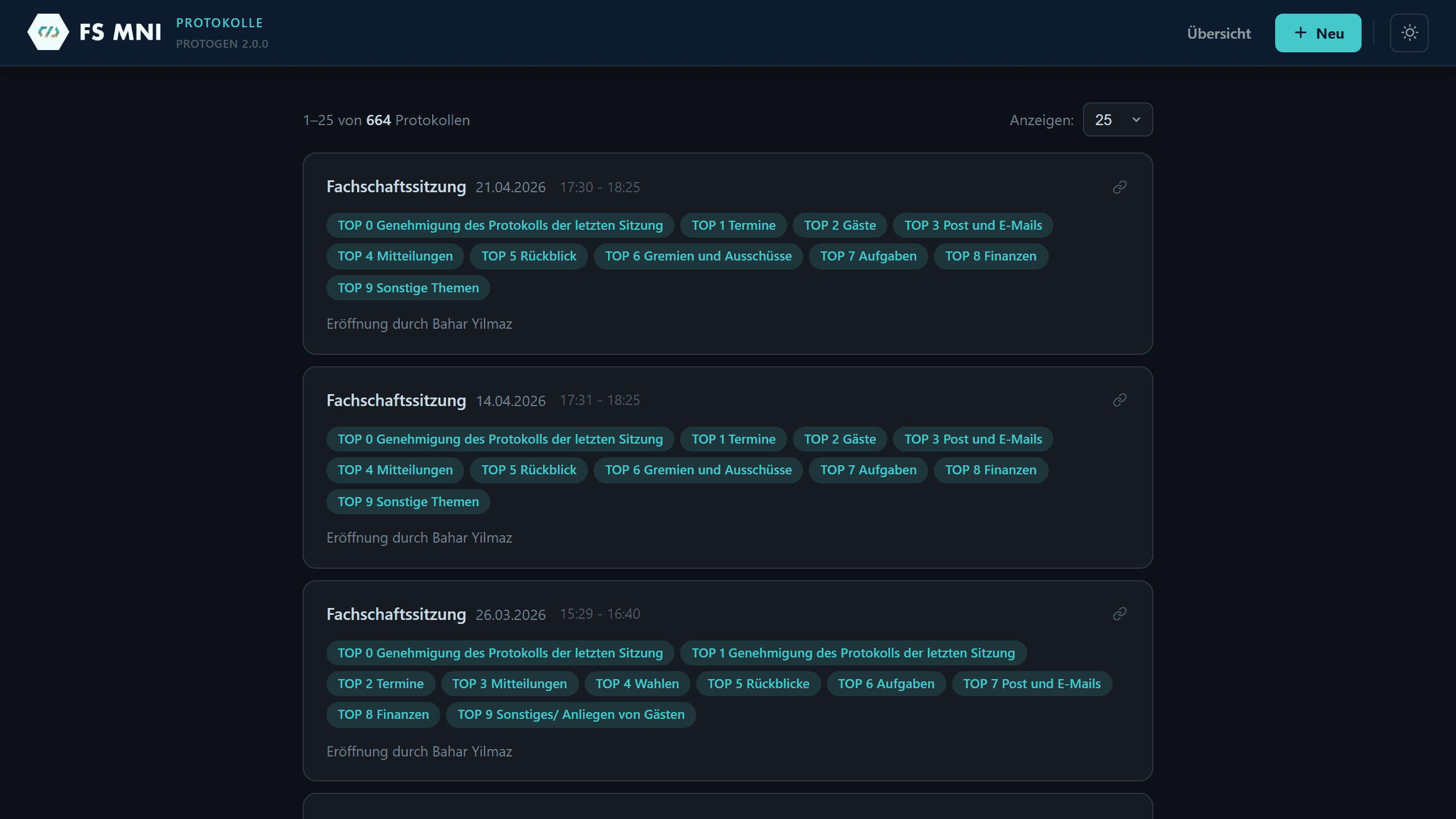Select TOP 1 Termine in the first protocol
Viewport: 1456px width, 819px height.
(734, 225)
